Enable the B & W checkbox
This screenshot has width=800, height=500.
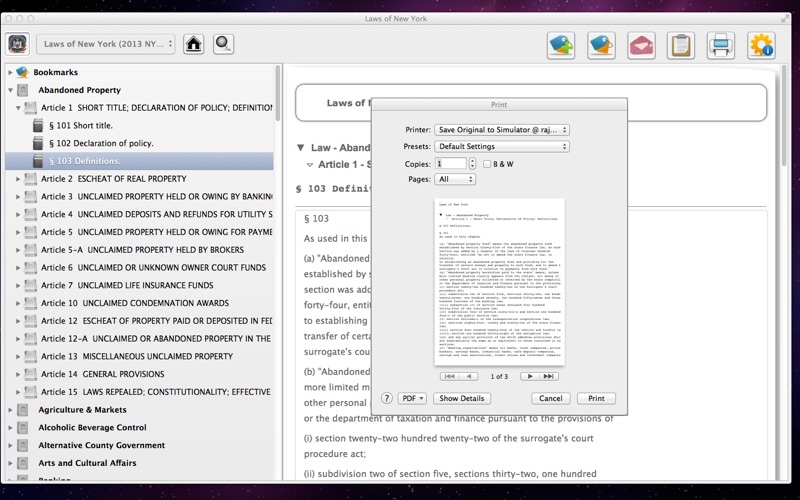487,164
